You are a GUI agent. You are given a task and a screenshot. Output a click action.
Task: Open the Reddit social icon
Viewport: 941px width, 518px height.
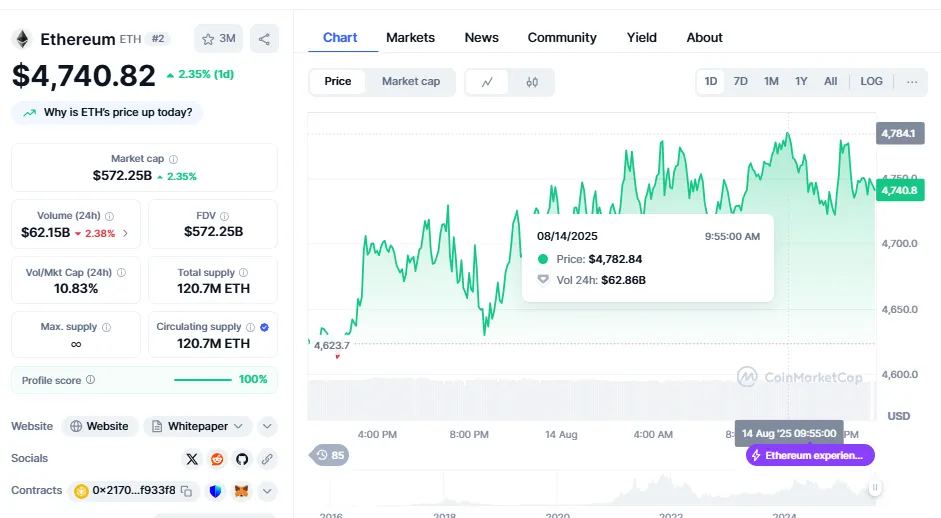(217, 459)
